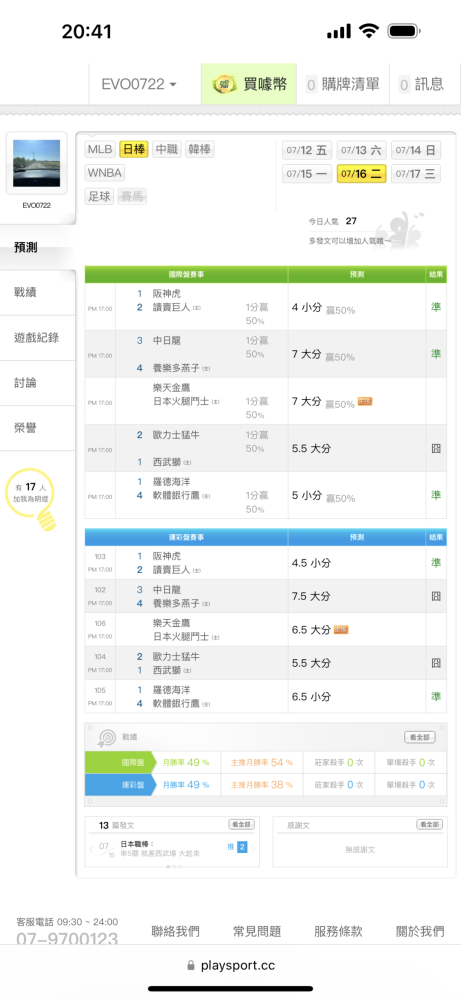461x1000 pixels.
Task: Tap the 常見問題 footer link
Action: pyautogui.click(x=257, y=932)
